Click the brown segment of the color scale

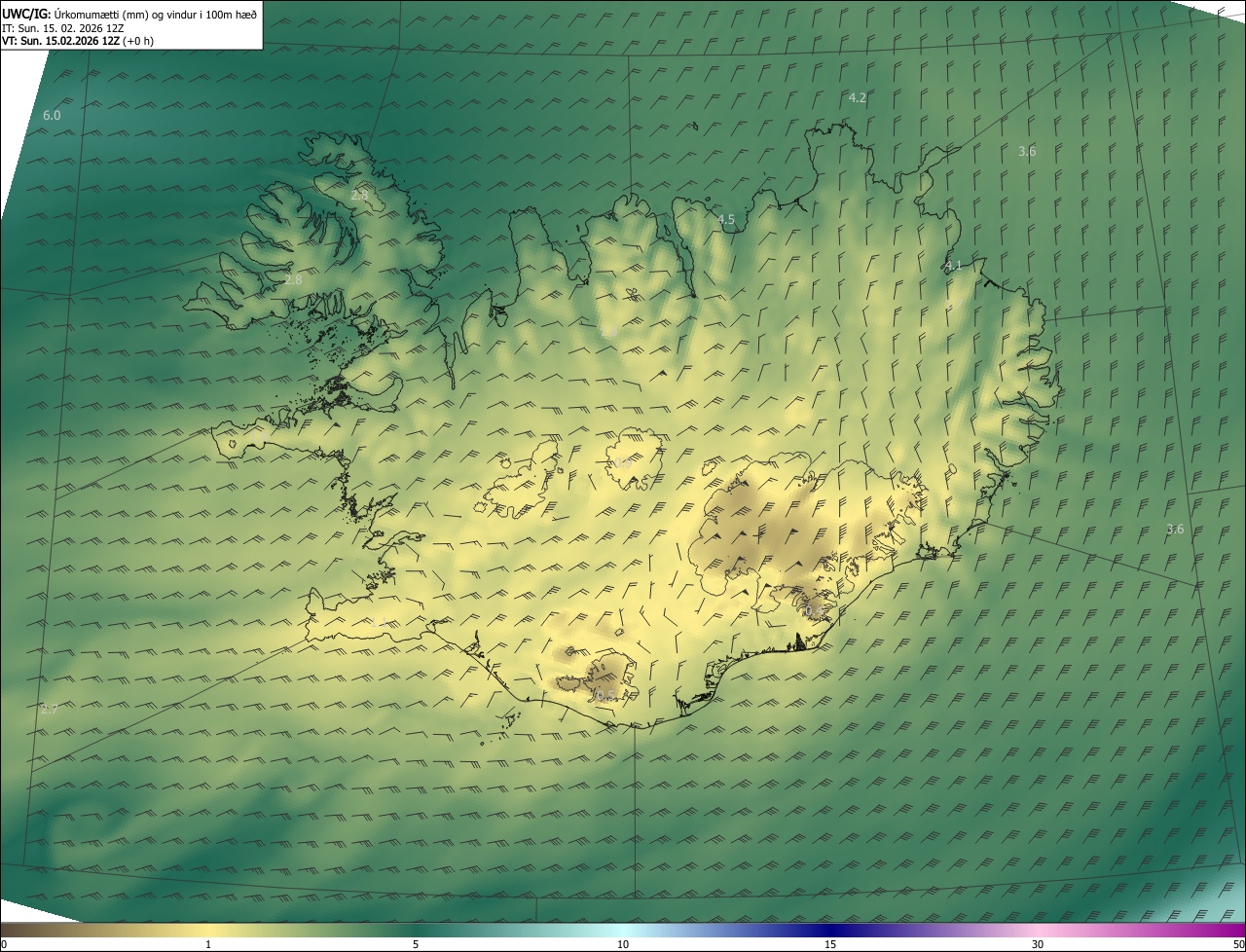coord(39,931)
